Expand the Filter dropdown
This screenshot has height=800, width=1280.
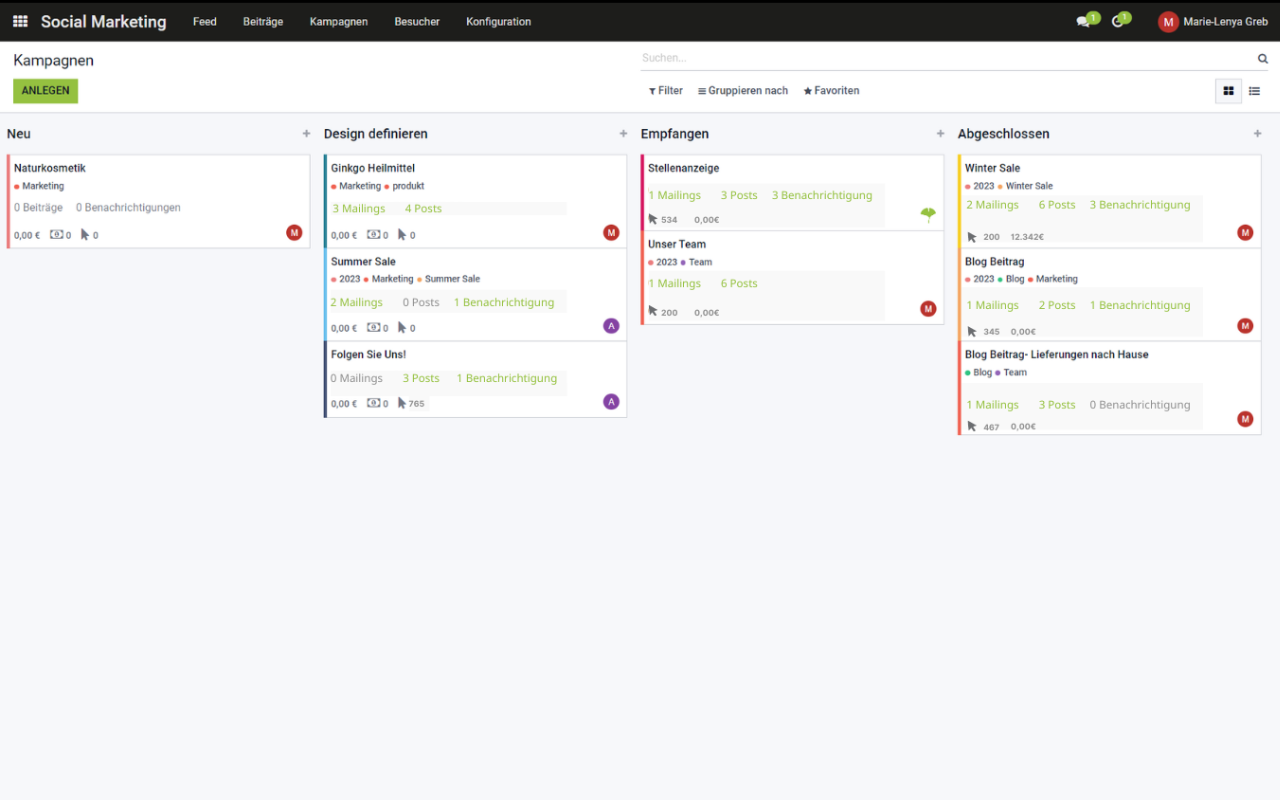666,91
